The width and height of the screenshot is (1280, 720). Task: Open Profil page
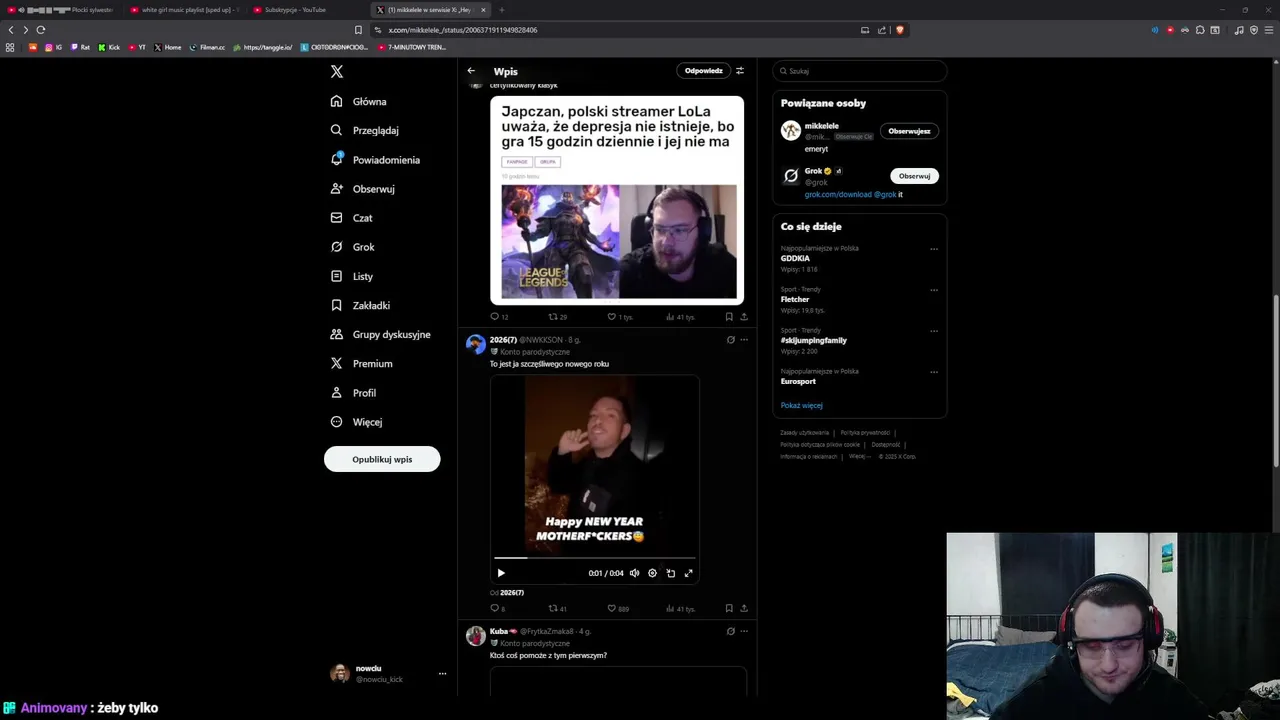353,393
